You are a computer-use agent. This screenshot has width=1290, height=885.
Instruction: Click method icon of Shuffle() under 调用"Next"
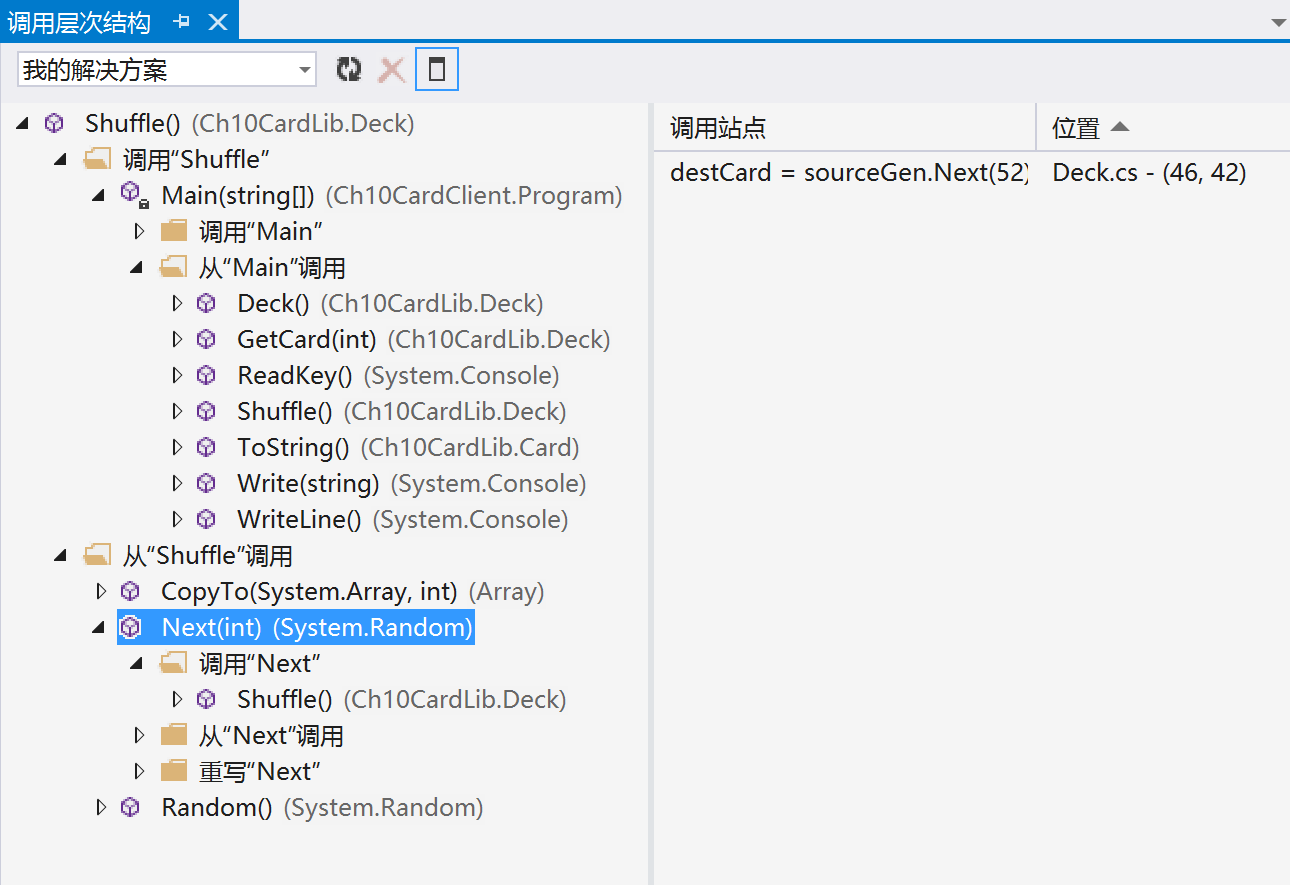[x=206, y=699]
